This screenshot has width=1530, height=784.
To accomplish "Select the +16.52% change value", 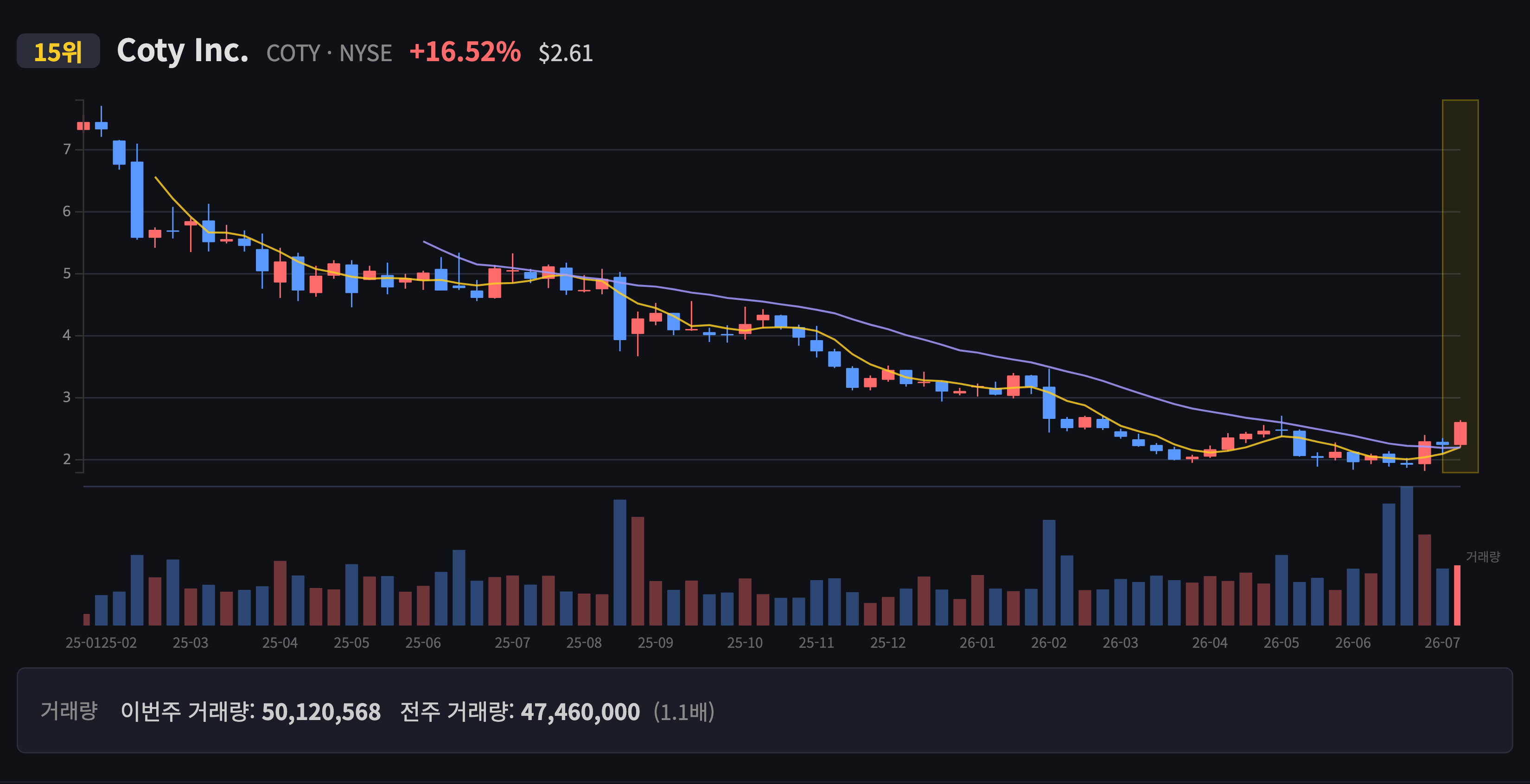I will point(465,51).
